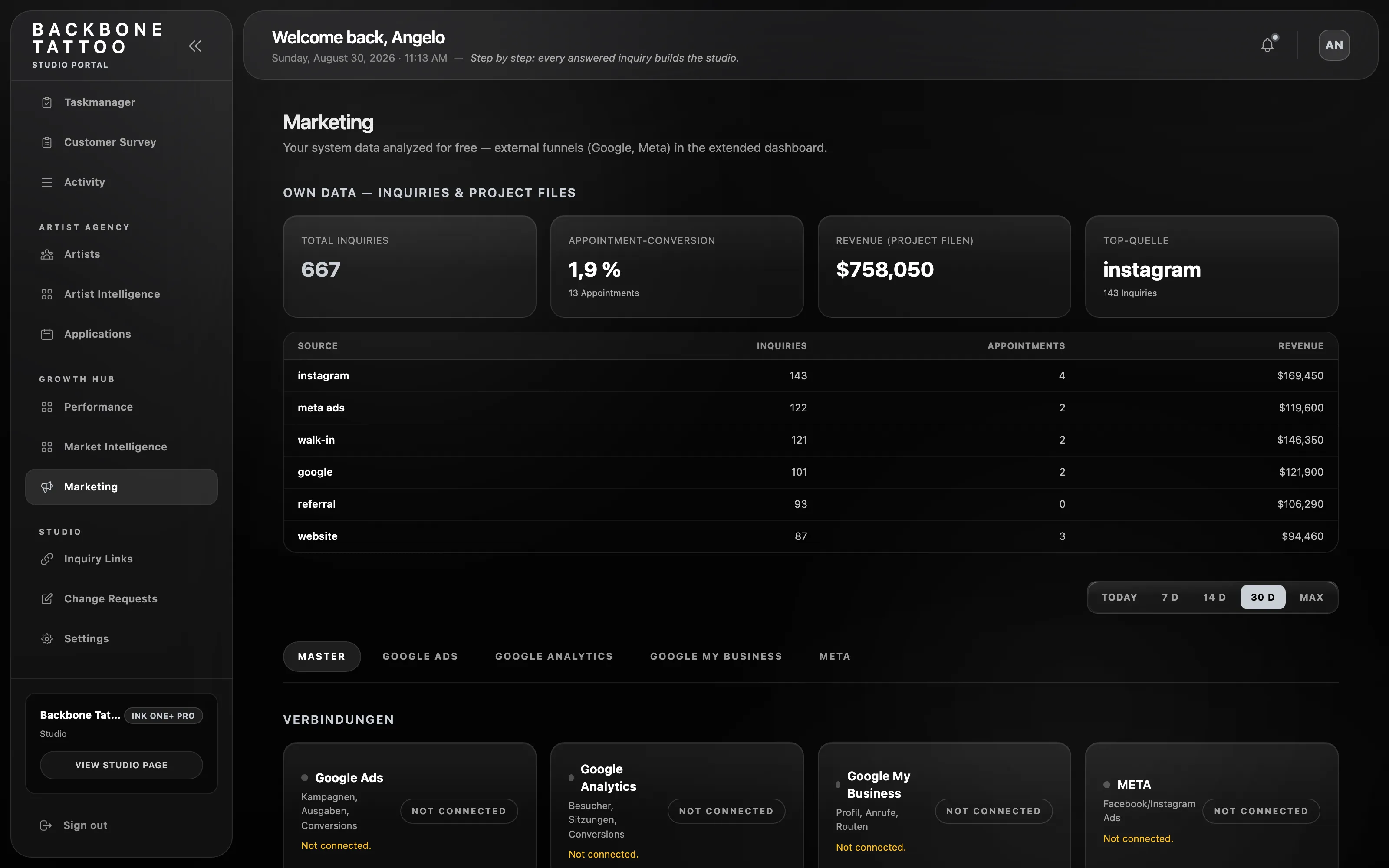Click NOT CONNECTED on Google Ads card
1389x868 pixels.
click(459, 811)
